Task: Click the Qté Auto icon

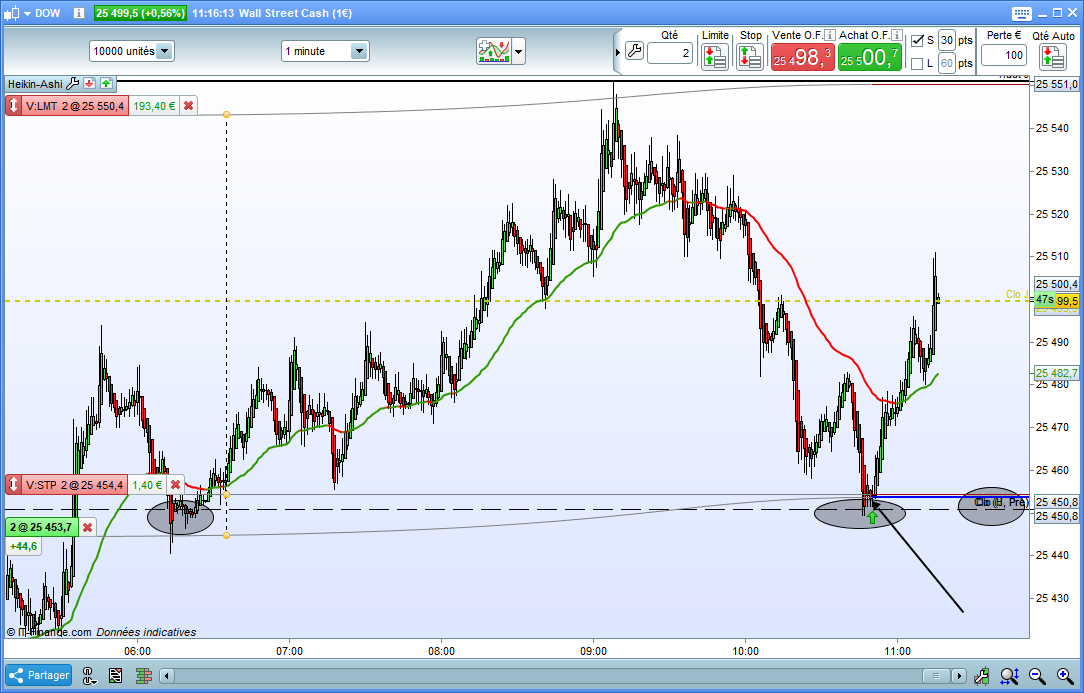Action: coord(1052,57)
